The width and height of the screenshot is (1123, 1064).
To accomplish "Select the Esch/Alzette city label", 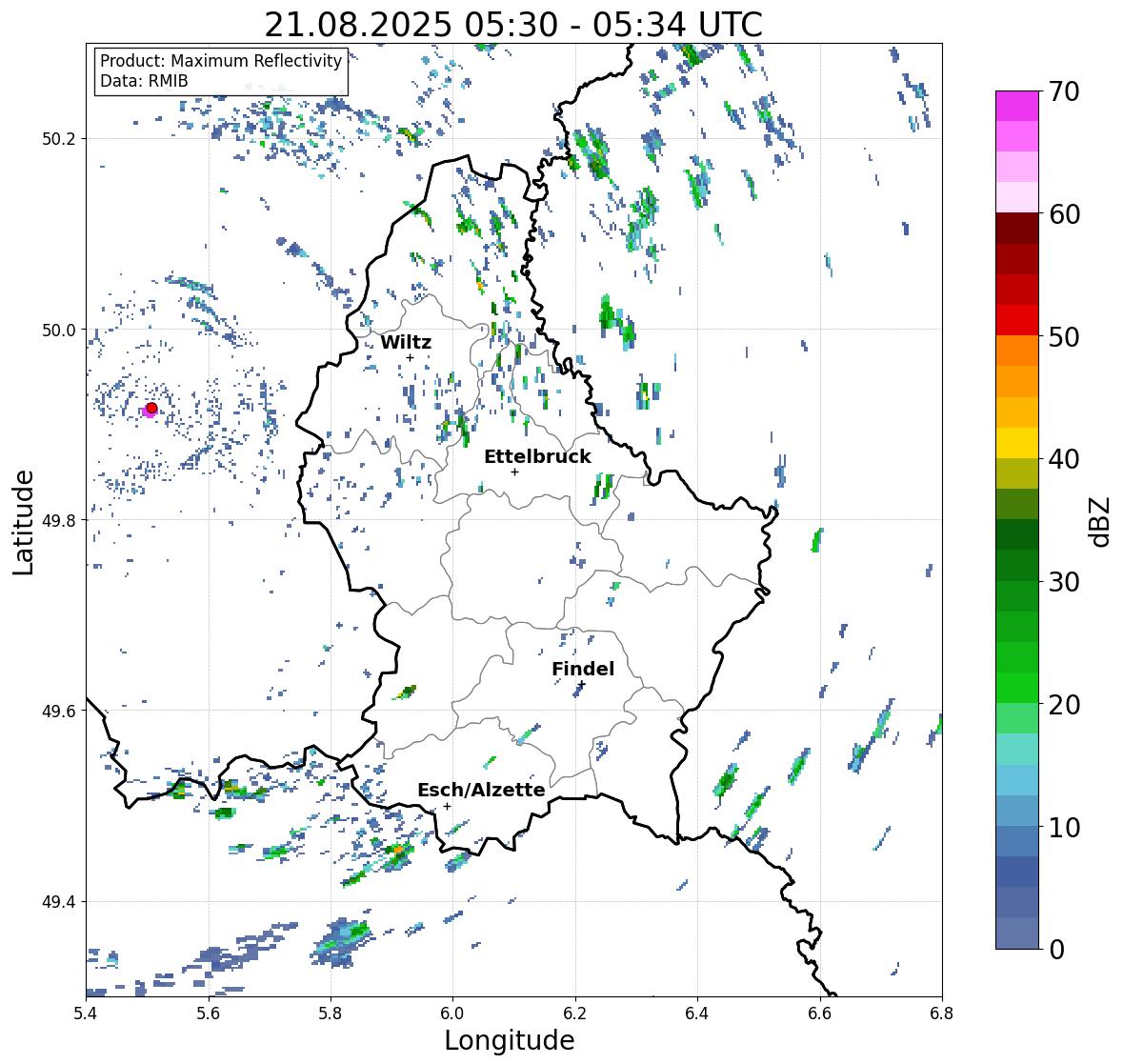I will pos(481,790).
